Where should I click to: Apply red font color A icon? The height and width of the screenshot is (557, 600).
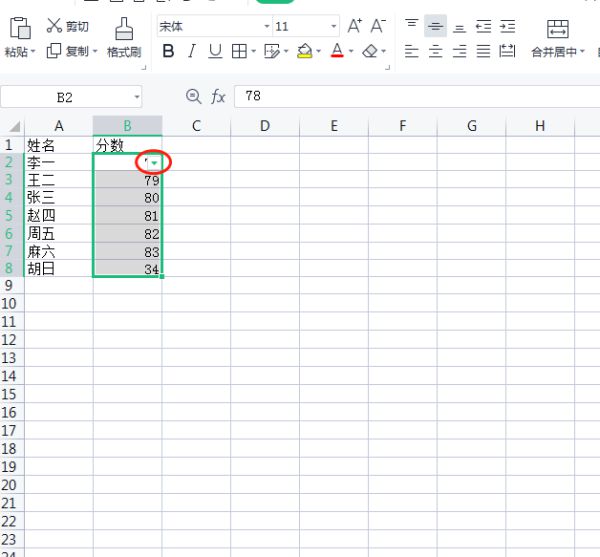tap(337, 50)
